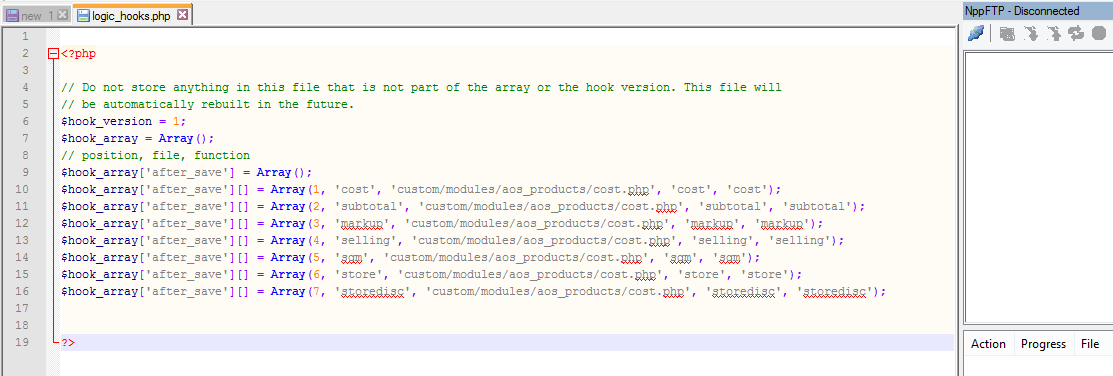The height and width of the screenshot is (376, 1113).
Task: Click the line 9 after_save Array() statement
Action: click(187, 172)
